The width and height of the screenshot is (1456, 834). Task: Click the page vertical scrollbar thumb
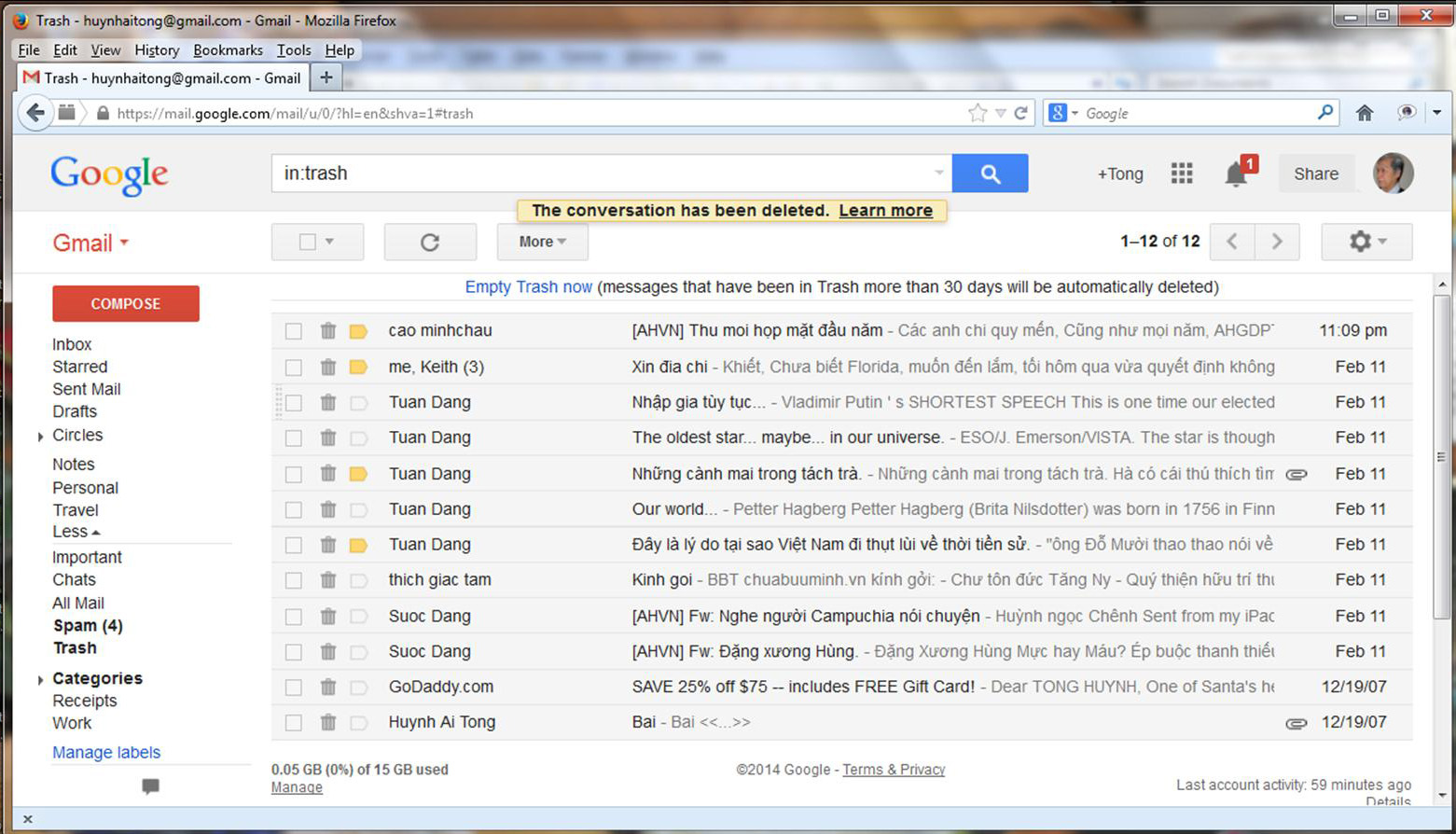pos(1442,457)
